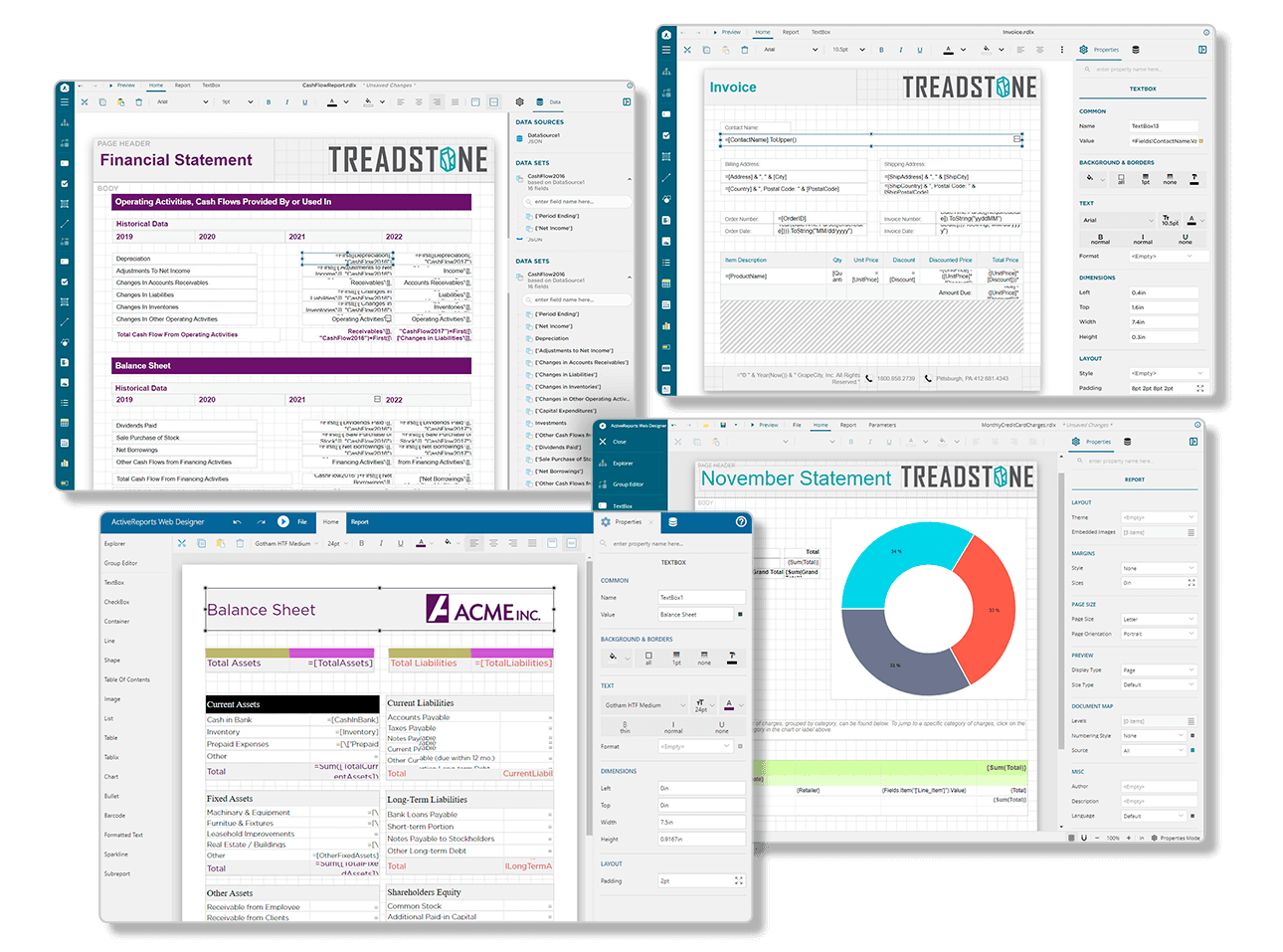The width and height of the screenshot is (1283, 952).
Task: Click Delete trash icon in Financial Statement window
Action: coord(138,101)
